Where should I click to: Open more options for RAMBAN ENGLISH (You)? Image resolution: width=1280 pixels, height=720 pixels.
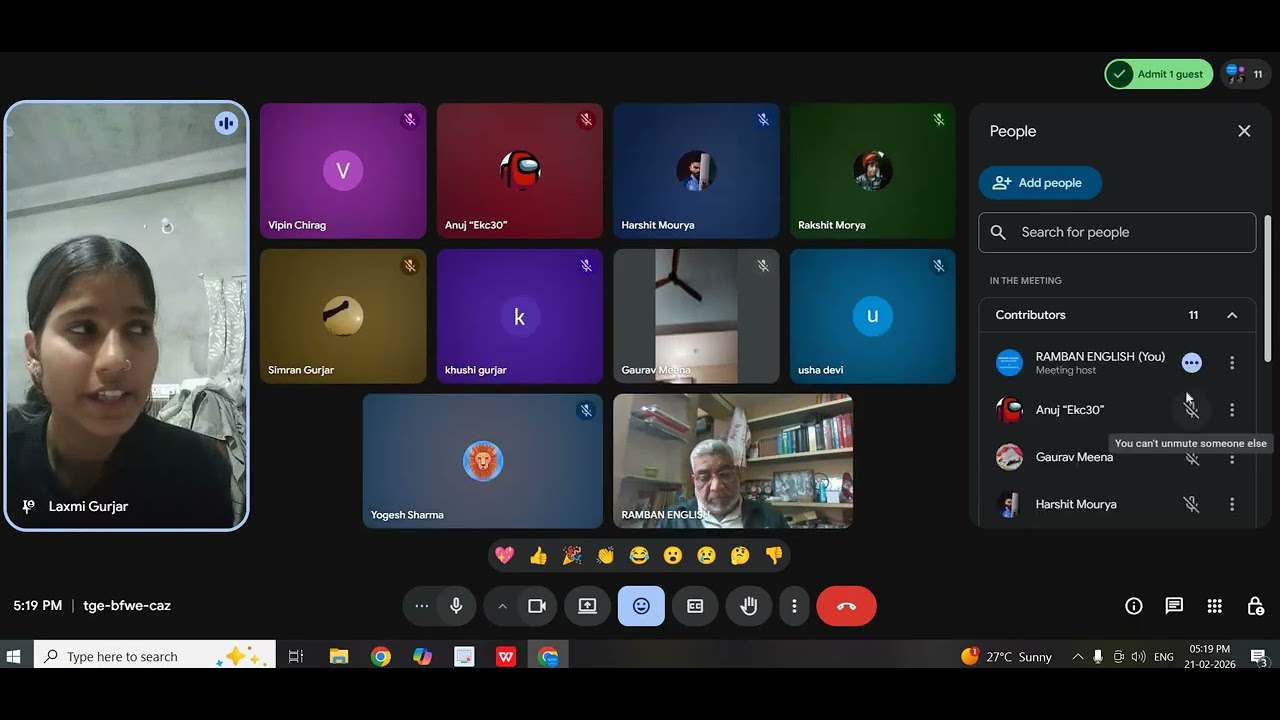pyautogui.click(x=1232, y=363)
